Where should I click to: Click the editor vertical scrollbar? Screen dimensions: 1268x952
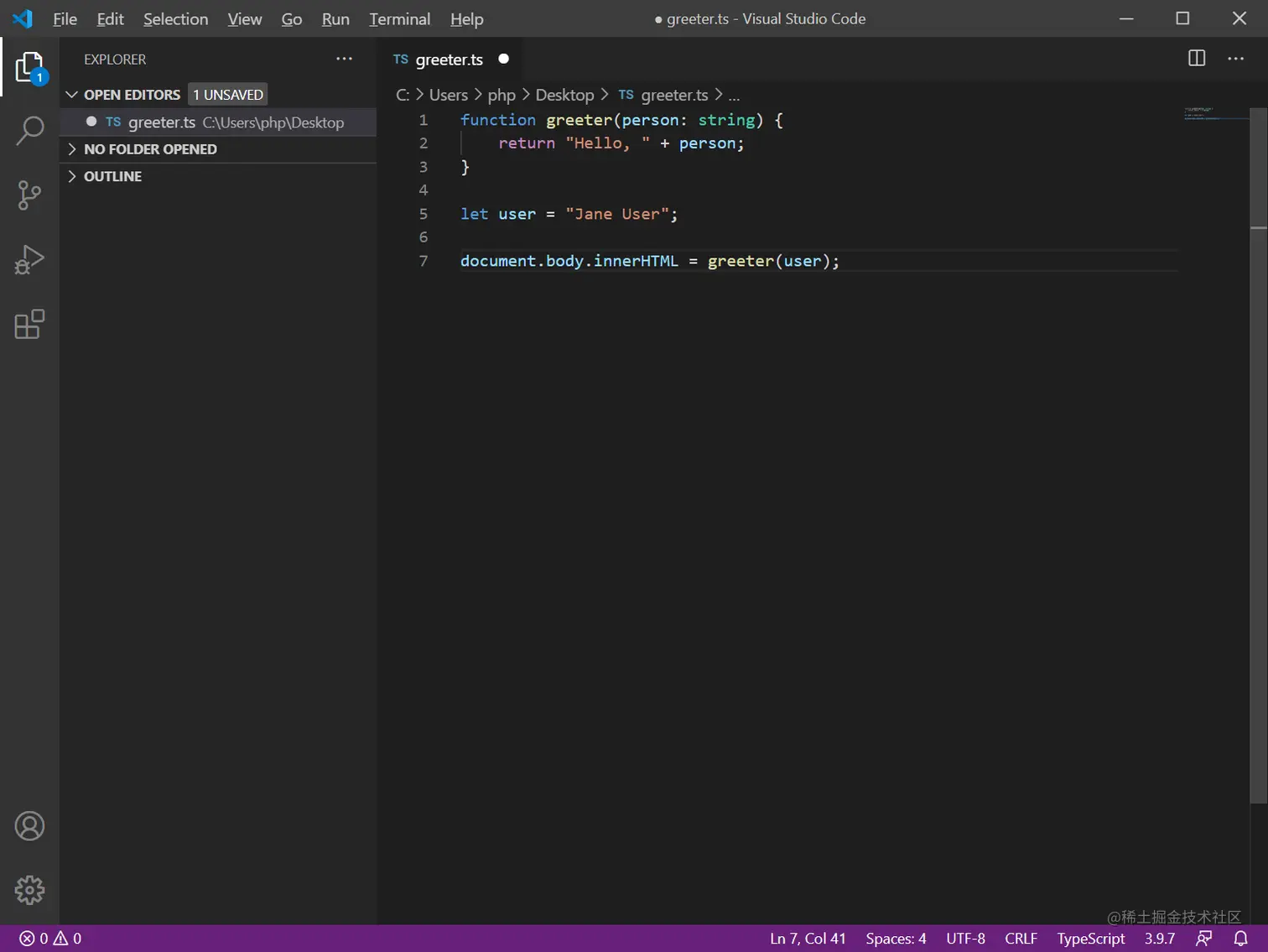[x=1259, y=455]
